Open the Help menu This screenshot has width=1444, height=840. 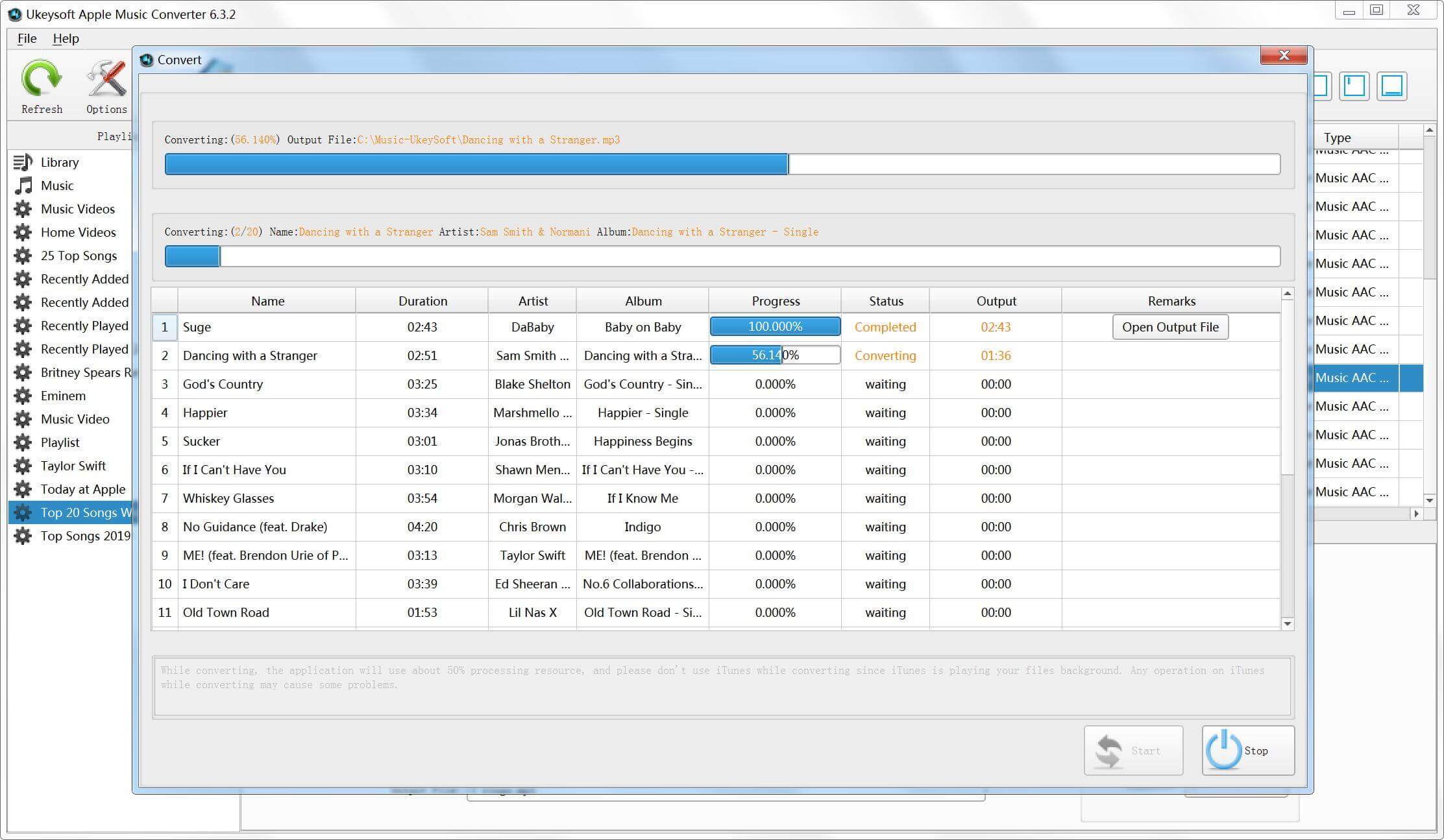tap(66, 38)
